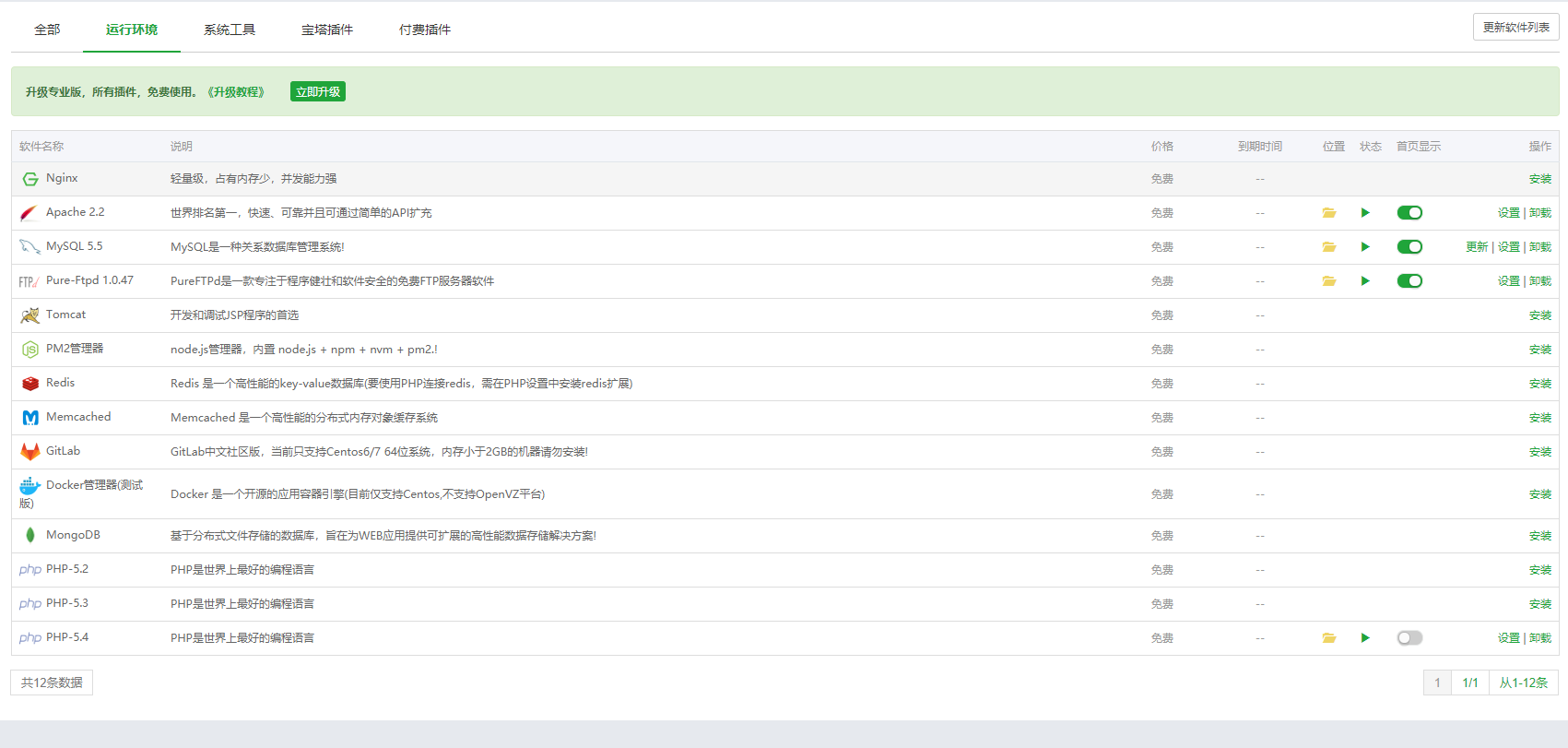Uninstall Apache 2.2 via 卸载
This screenshot has height=748, width=1568.
coord(1540,213)
